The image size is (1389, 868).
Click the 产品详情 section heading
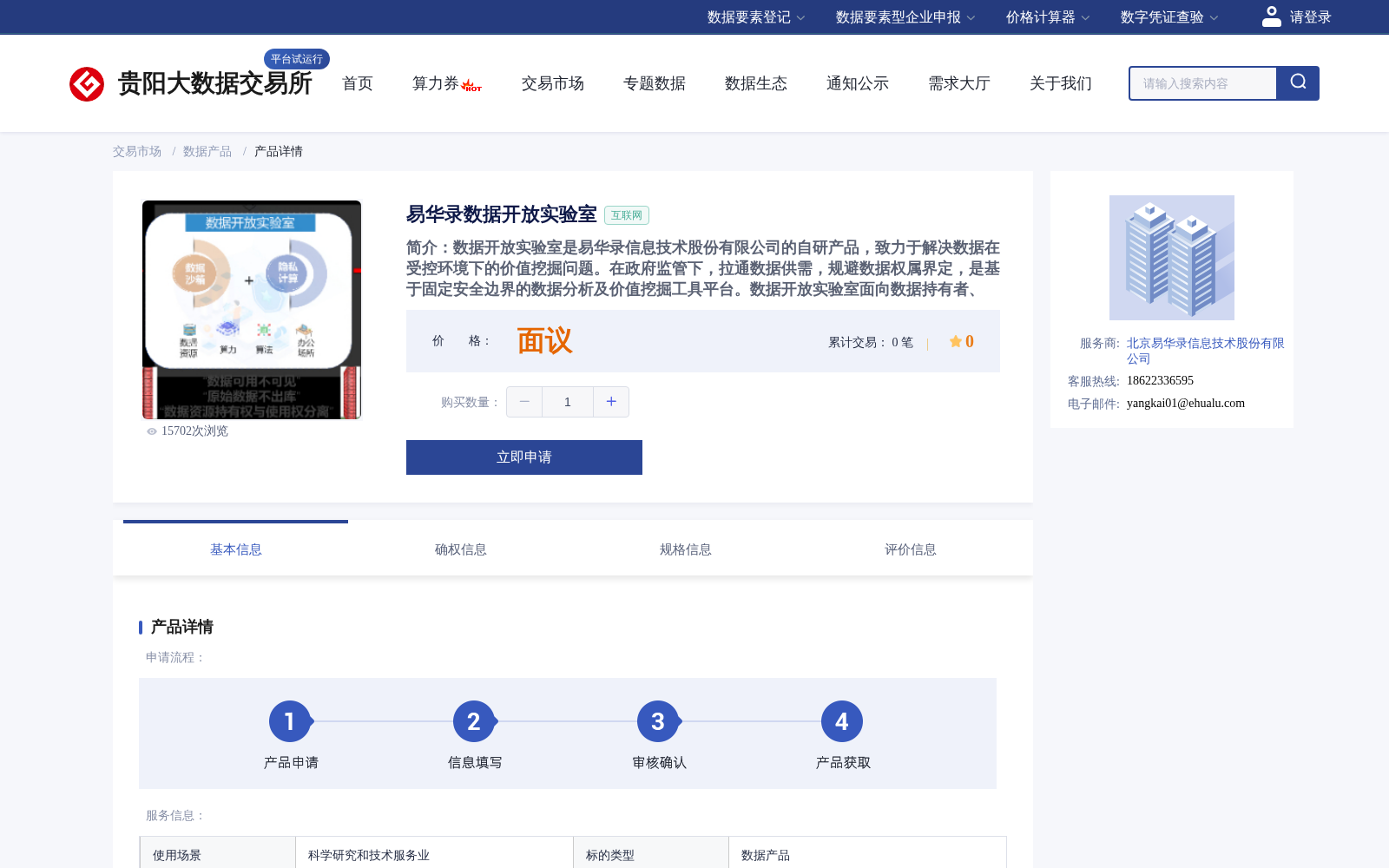tap(182, 627)
